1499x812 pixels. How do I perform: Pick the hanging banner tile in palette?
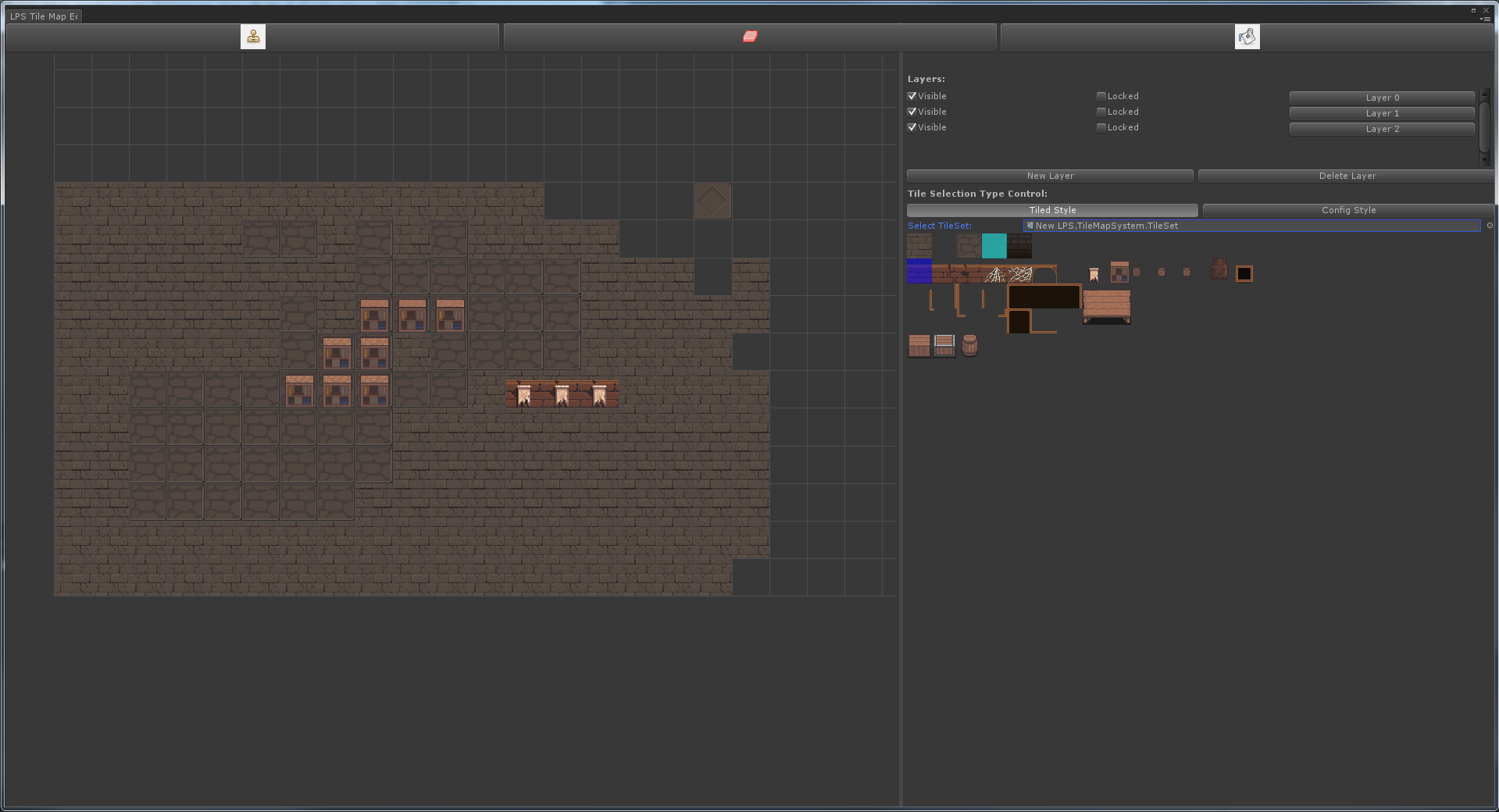pos(1094,275)
